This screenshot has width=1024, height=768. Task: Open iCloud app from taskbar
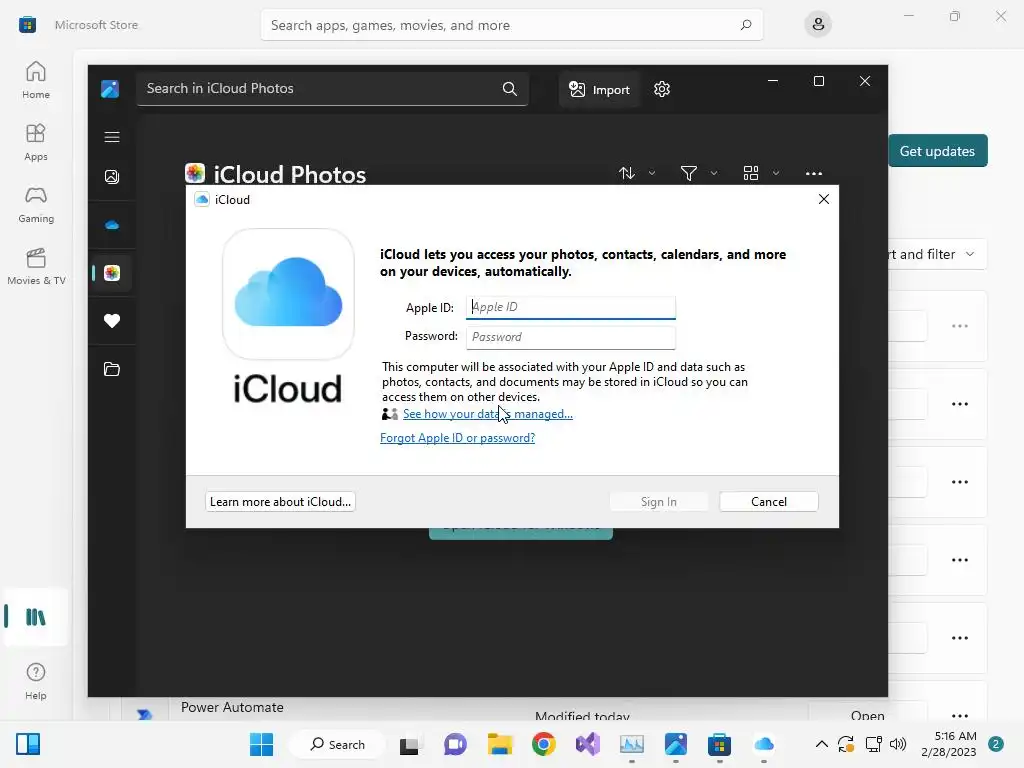(x=763, y=744)
